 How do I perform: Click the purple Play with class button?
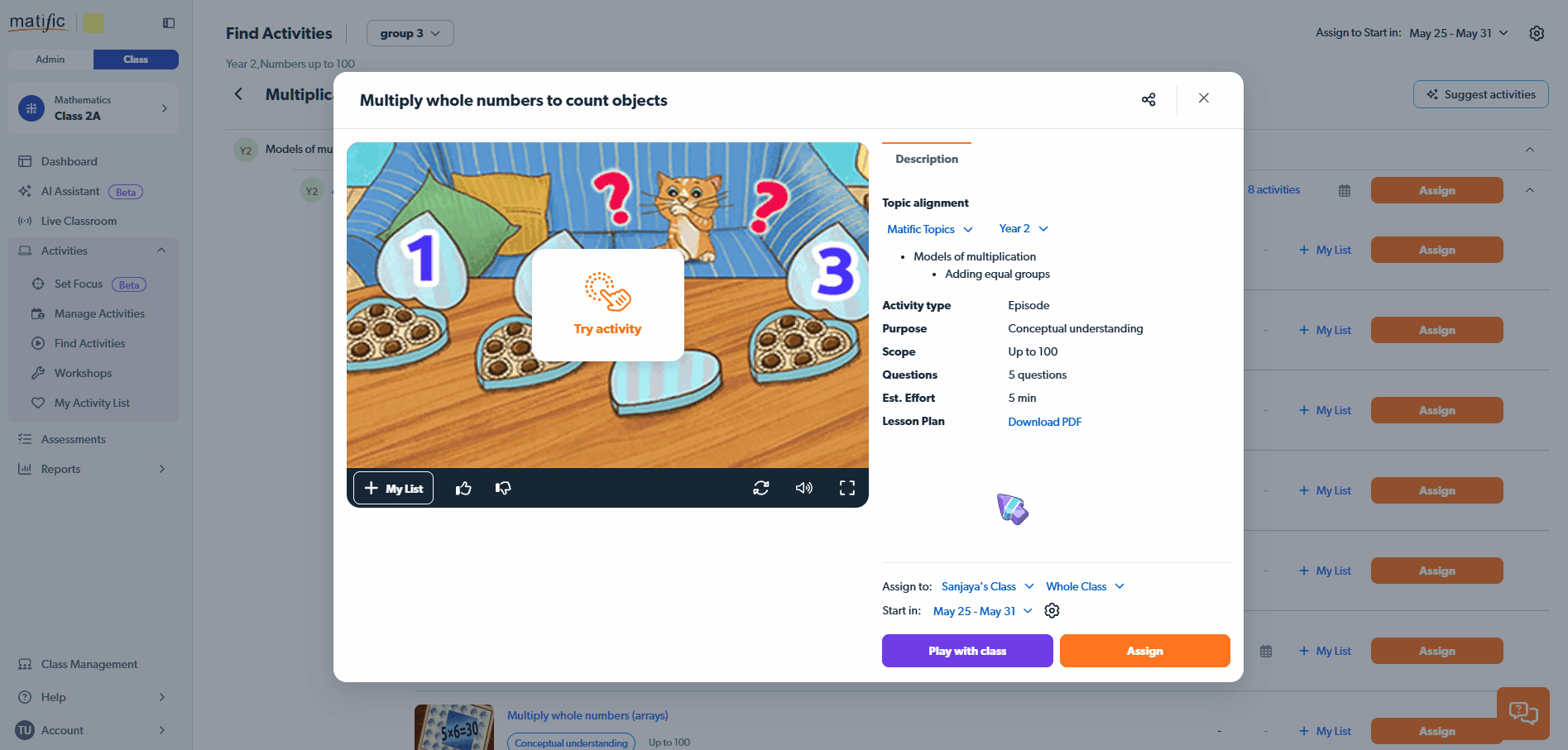coord(967,651)
